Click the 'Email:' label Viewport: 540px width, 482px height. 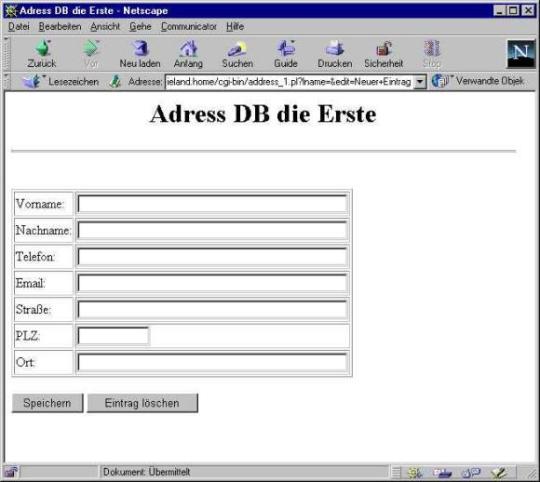(31, 283)
